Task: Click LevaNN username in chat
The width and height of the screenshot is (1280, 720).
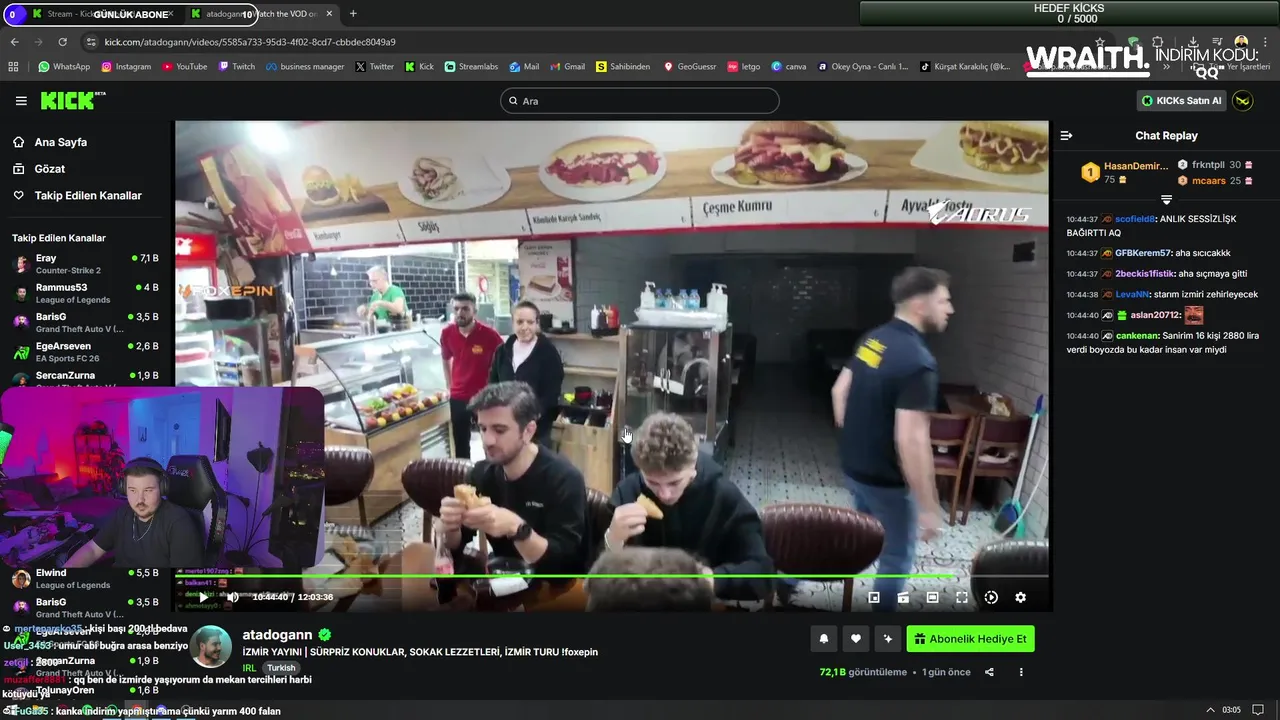Action: click(1132, 295)
